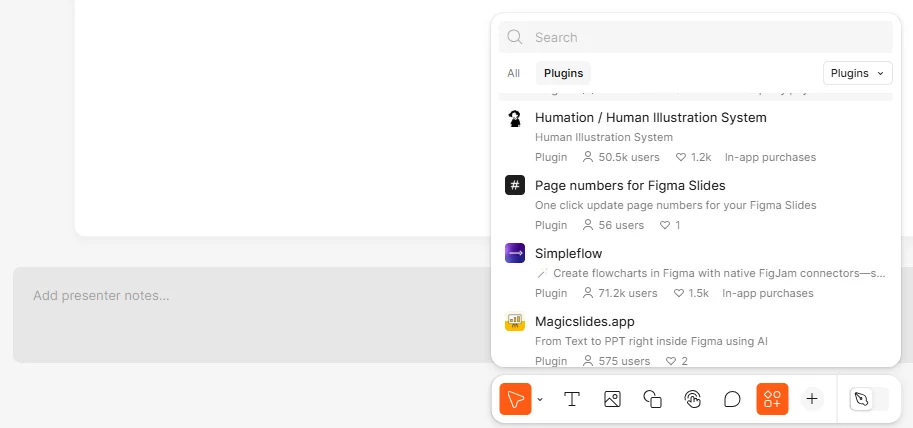Pick the Shapes tool
This screenshot has height=428, width=913.
click(x=652, y=399)
